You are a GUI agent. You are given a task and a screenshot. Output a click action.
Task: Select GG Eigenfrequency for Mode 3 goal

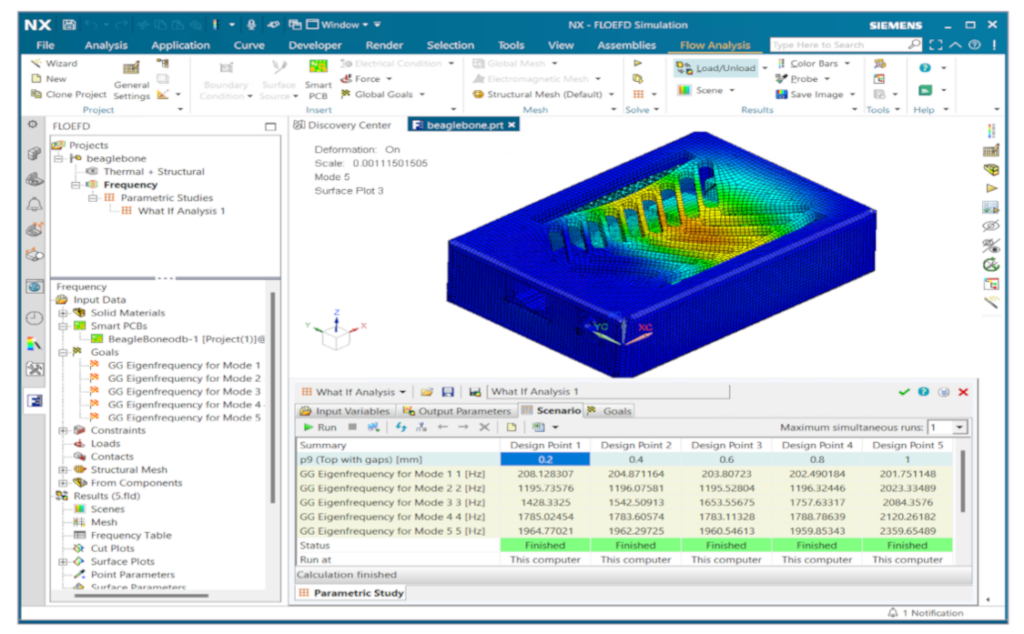point(183,391)
